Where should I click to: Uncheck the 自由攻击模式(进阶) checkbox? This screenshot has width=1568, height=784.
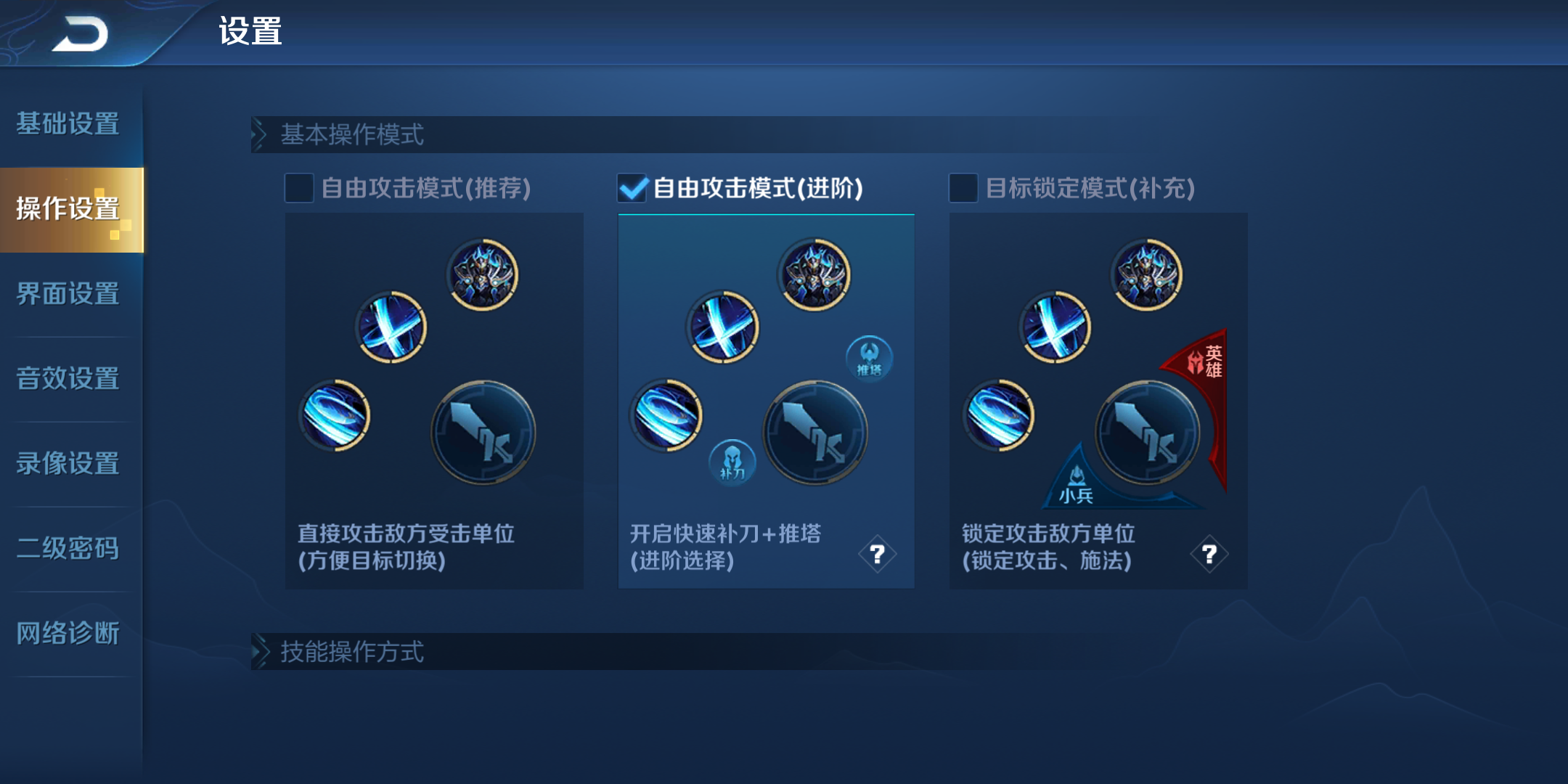click(632, 188)
